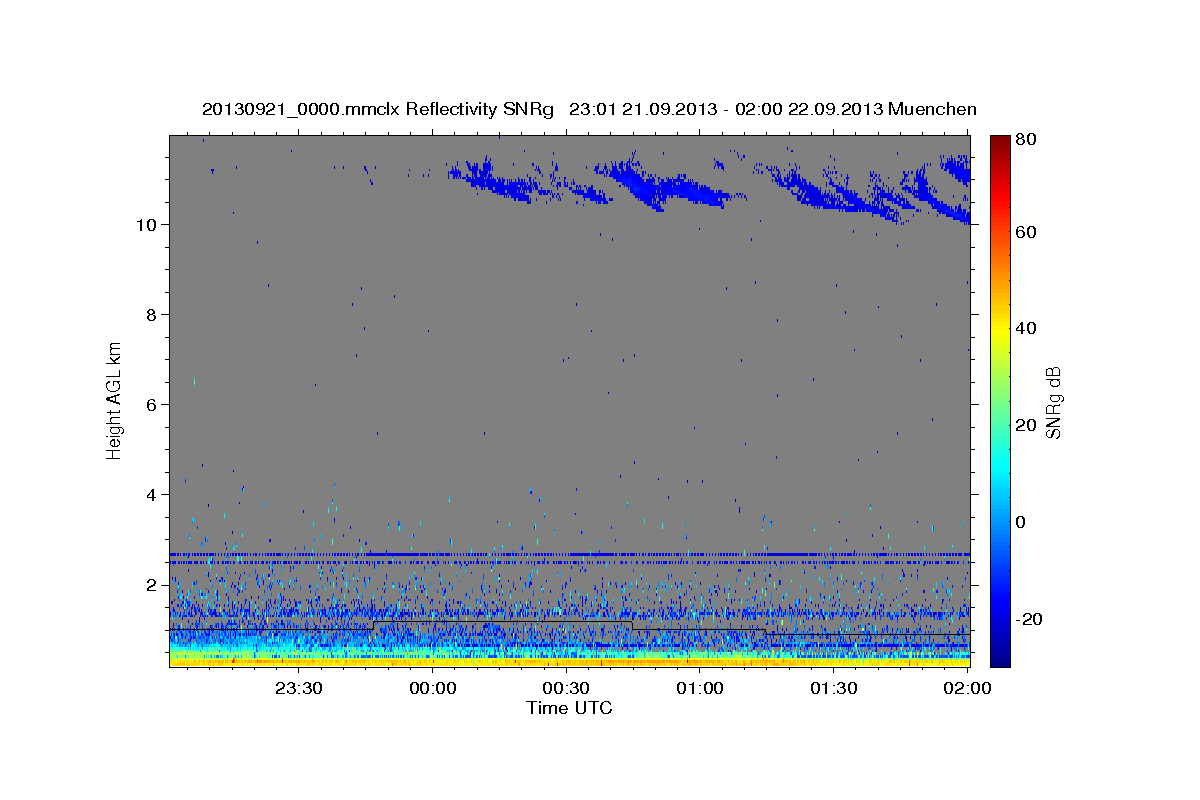
Task: Click the 23:30 time tick label
Action: (298, 688)
